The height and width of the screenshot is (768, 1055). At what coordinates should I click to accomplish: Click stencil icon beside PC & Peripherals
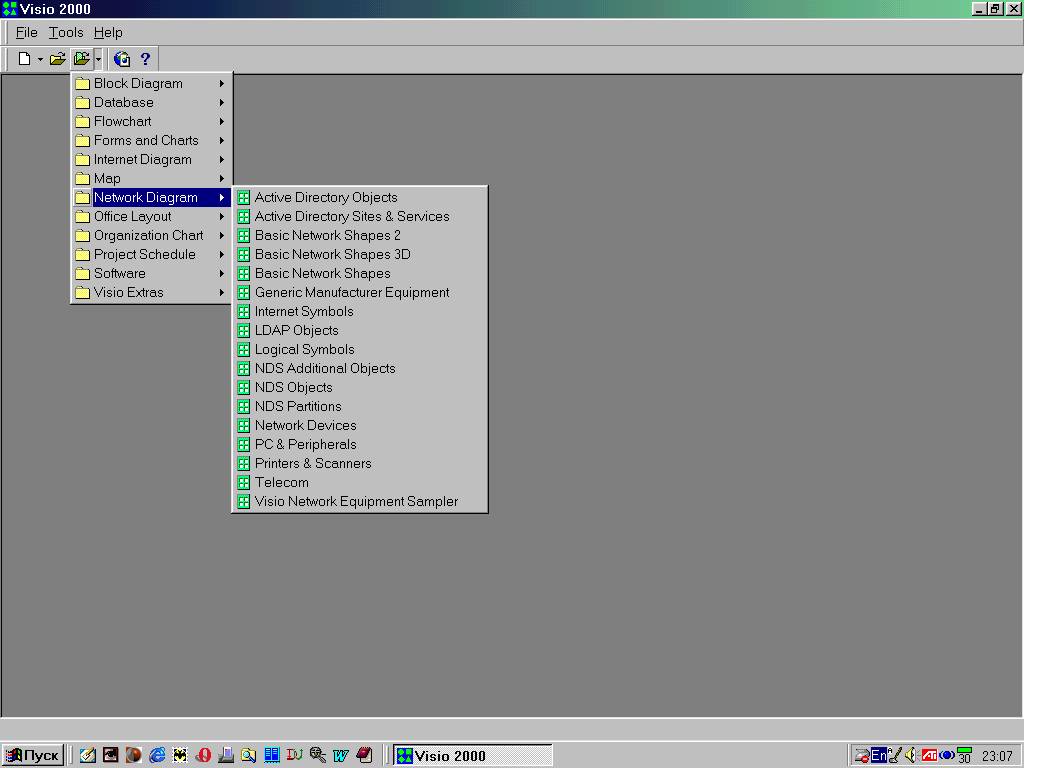(x=244, y=444)
